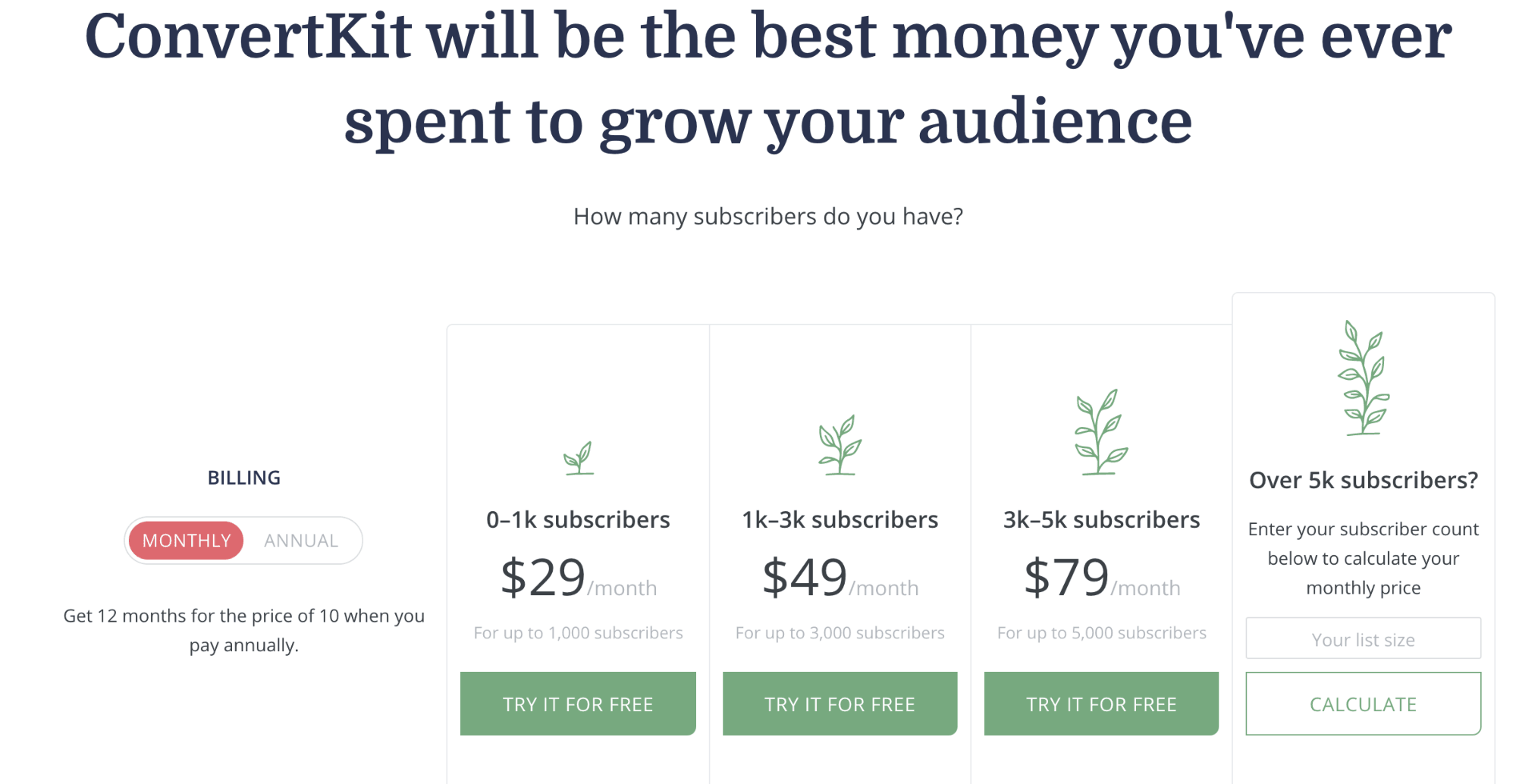Try the $49/month plan for free
Screen dimensions: 1516x784
point(840,704)
